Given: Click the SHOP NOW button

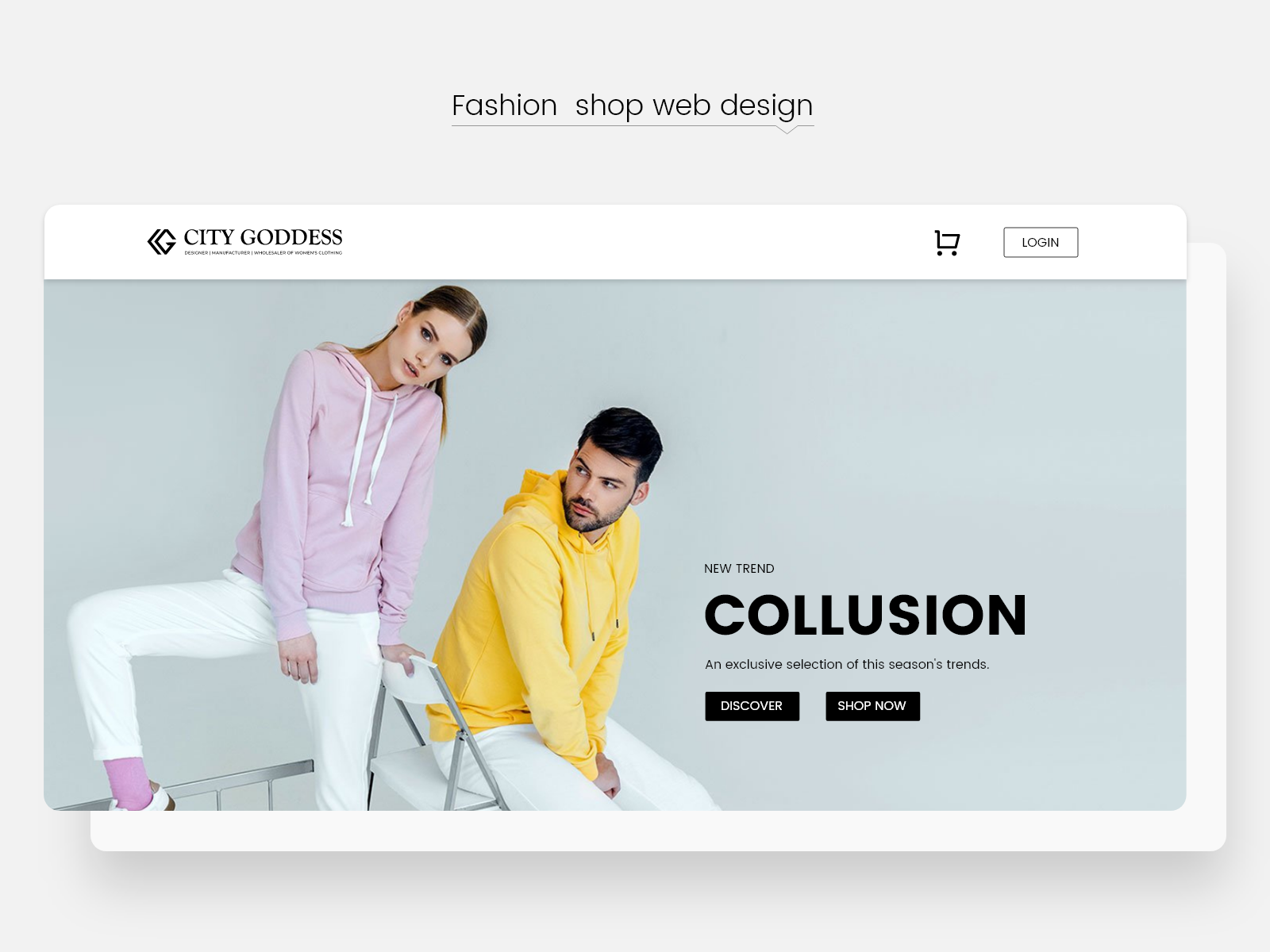Looking at the screenshot, I should coord(872,706).
